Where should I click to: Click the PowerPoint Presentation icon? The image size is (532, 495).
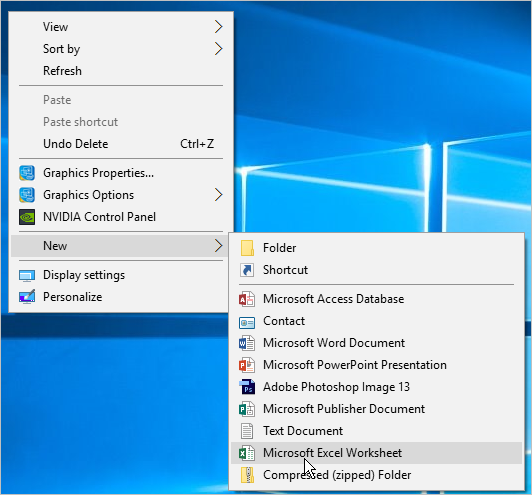[247, 365]
